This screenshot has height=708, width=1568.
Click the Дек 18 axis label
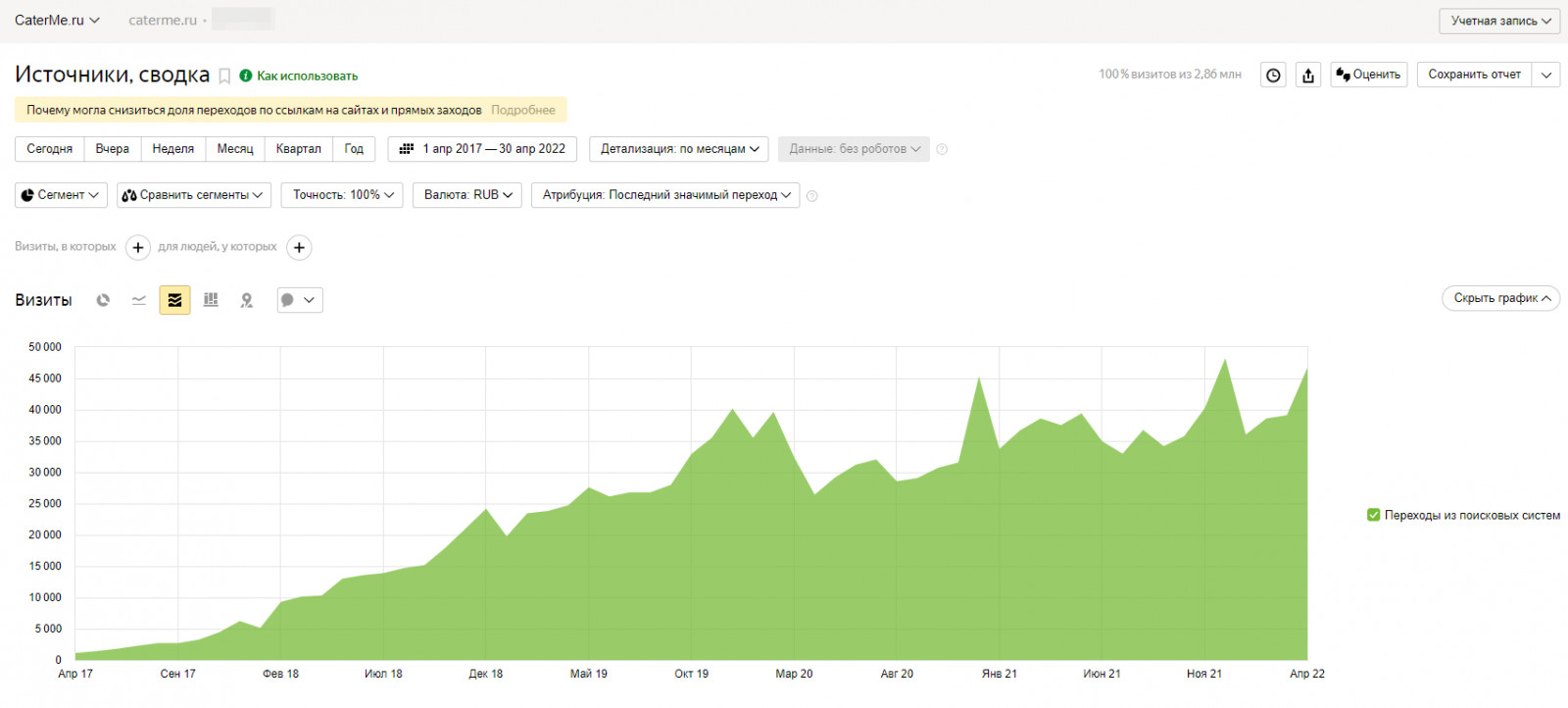coord(486,674)
